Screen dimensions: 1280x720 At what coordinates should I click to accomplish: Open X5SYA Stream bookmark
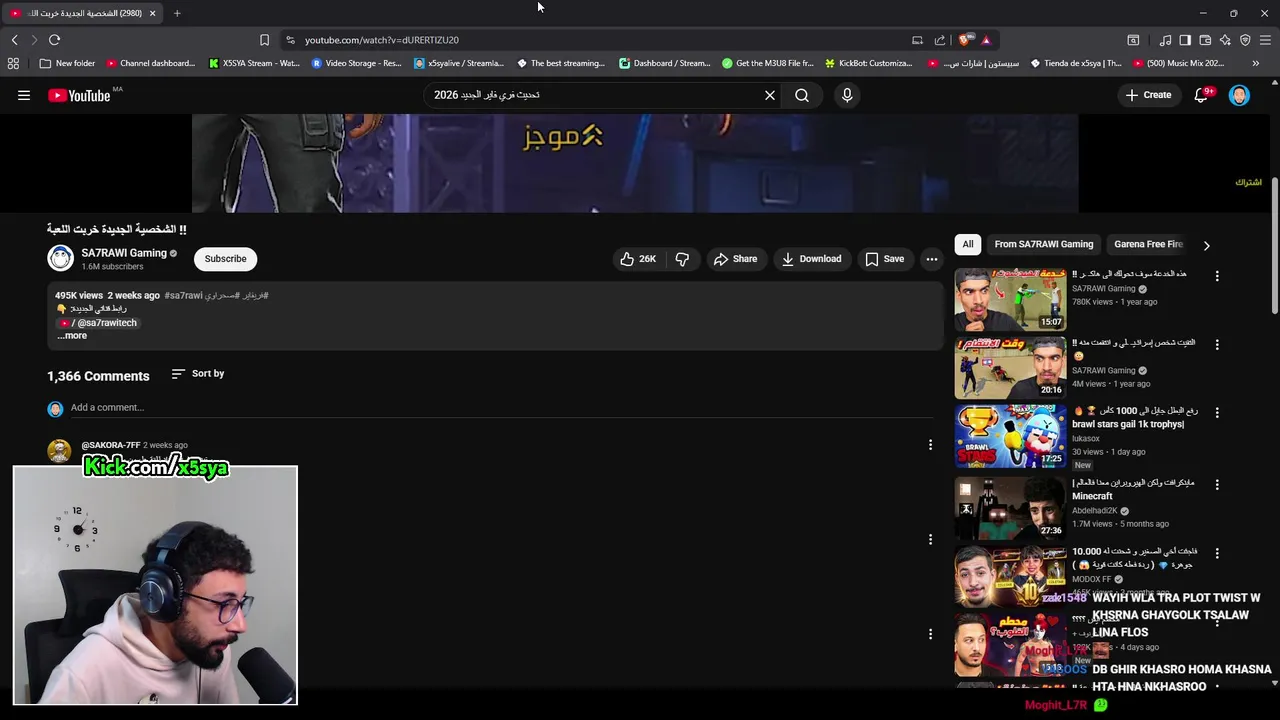coord(254,63)
